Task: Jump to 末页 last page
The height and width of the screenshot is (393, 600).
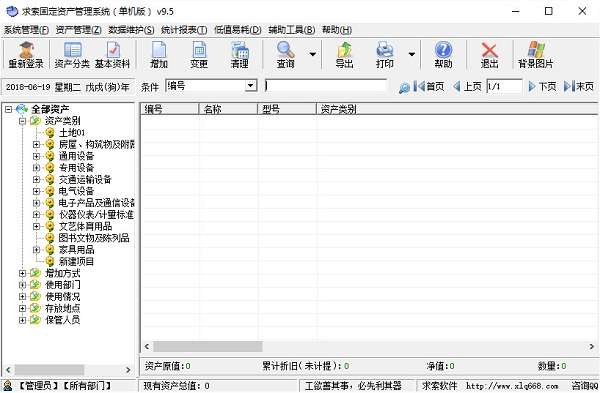Action: 579,86
